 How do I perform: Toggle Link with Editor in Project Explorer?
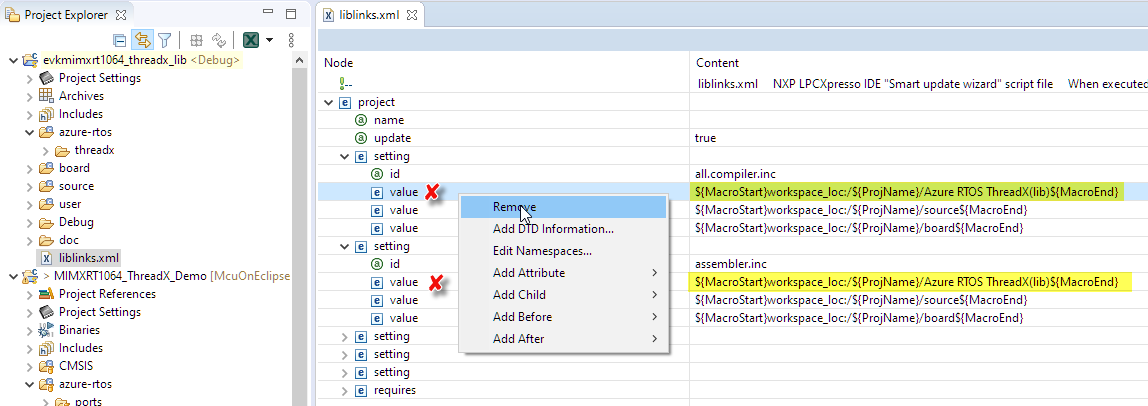coord(142,40)
